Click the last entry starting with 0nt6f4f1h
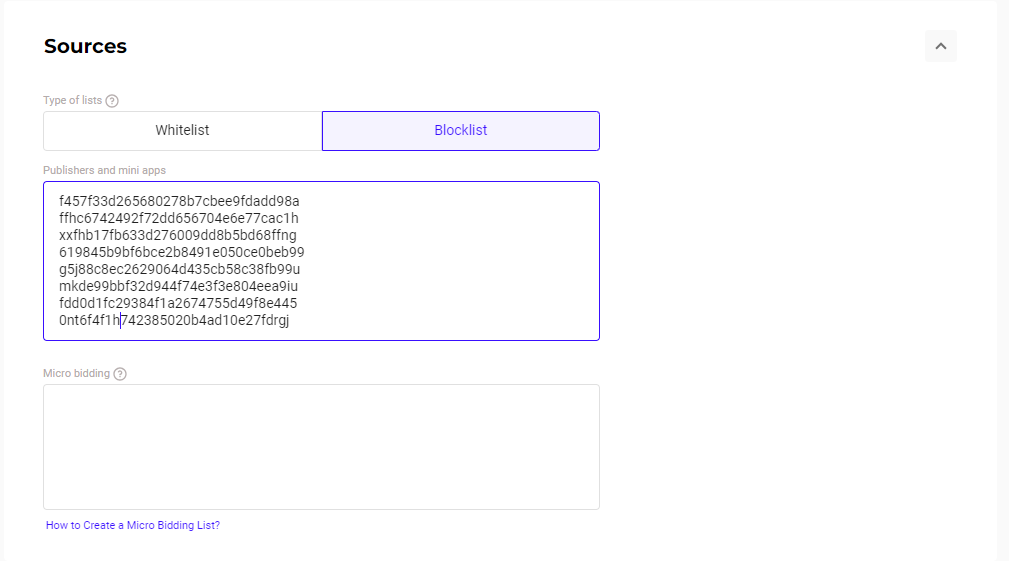The image size is (1009, 561). (x=174, y=320)
